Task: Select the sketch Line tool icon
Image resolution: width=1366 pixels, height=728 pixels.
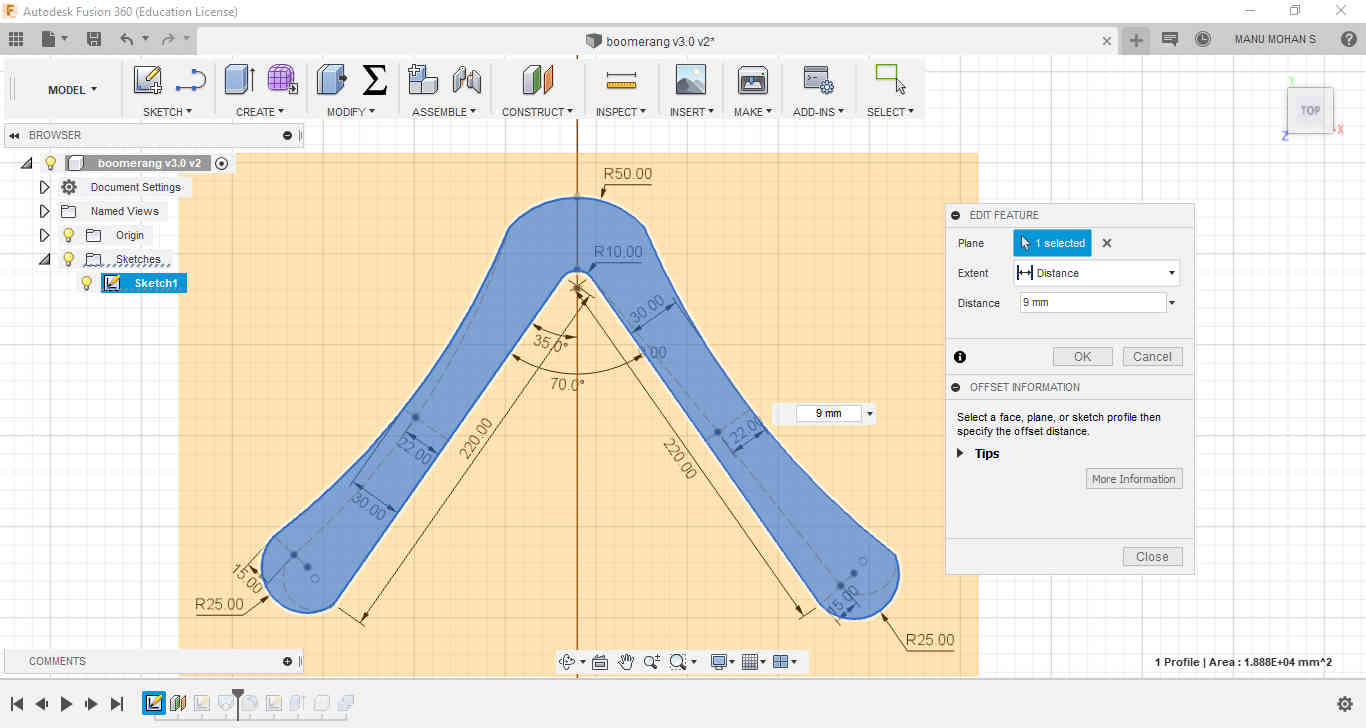Action: pos(190,80)
